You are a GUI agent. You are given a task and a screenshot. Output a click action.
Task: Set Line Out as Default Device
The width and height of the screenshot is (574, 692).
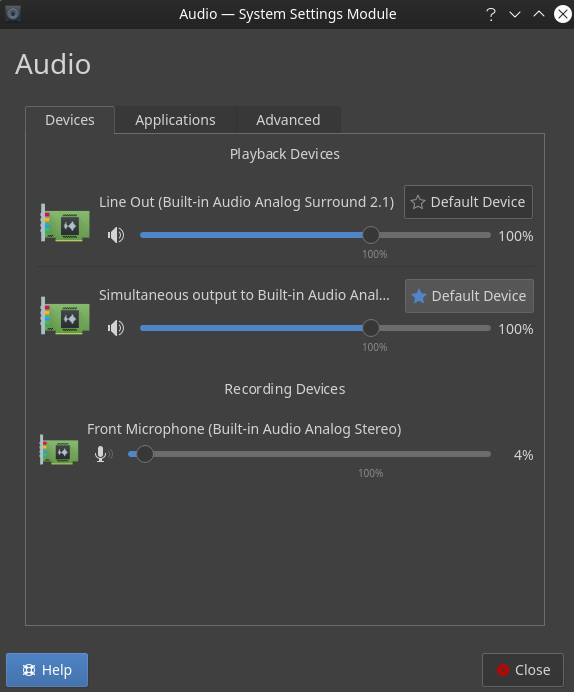[x=468, y=202]
